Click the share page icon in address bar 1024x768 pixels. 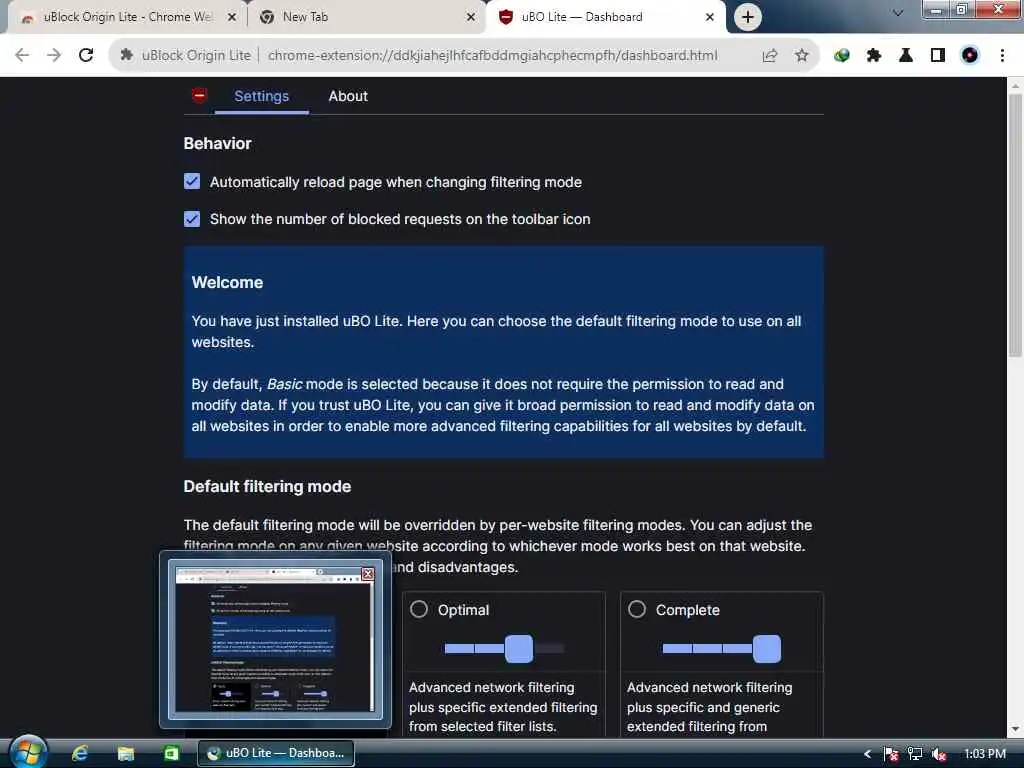(x=769, y=56)
